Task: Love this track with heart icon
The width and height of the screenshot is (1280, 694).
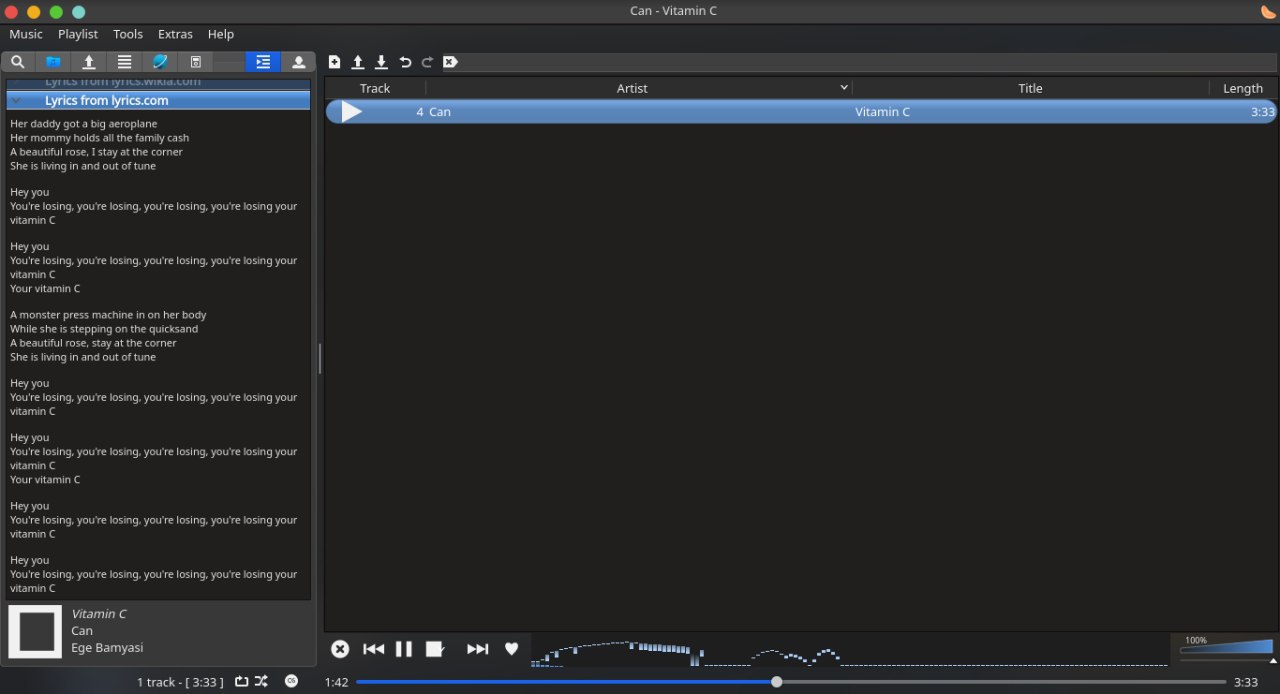Action: (512, 649)
